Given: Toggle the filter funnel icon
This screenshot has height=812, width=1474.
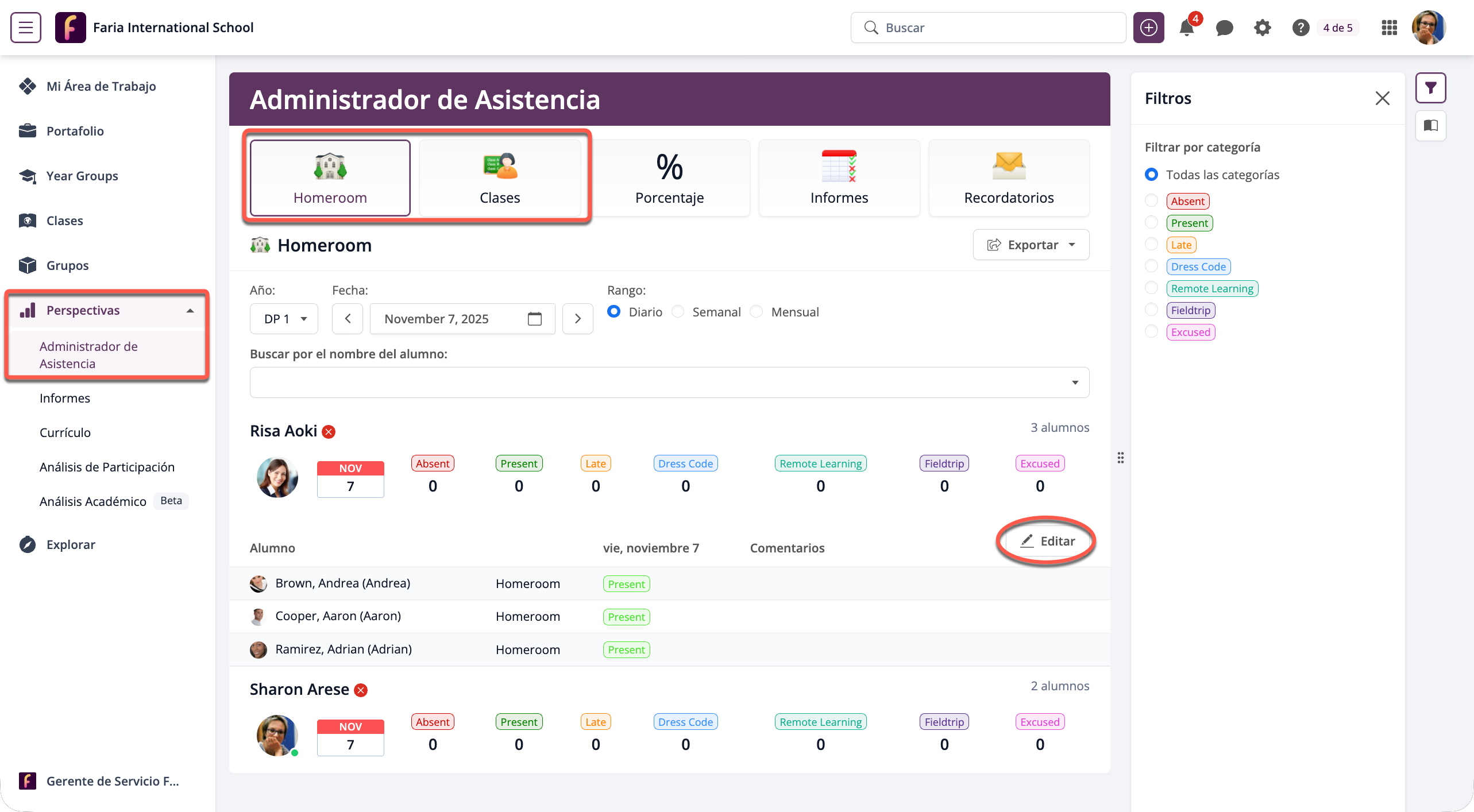Looking at the screenshot, I should (1430, 88).
